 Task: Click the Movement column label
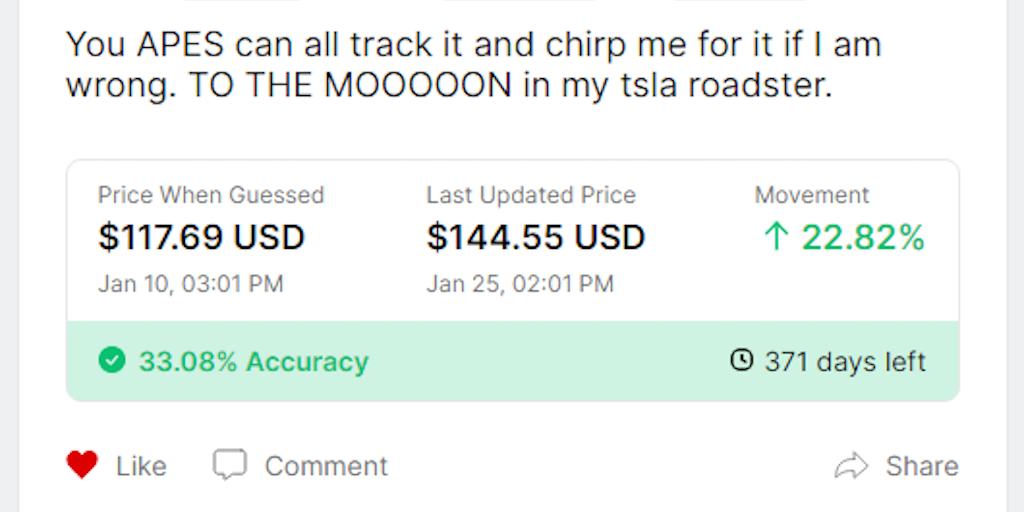(x=812, y=195)
